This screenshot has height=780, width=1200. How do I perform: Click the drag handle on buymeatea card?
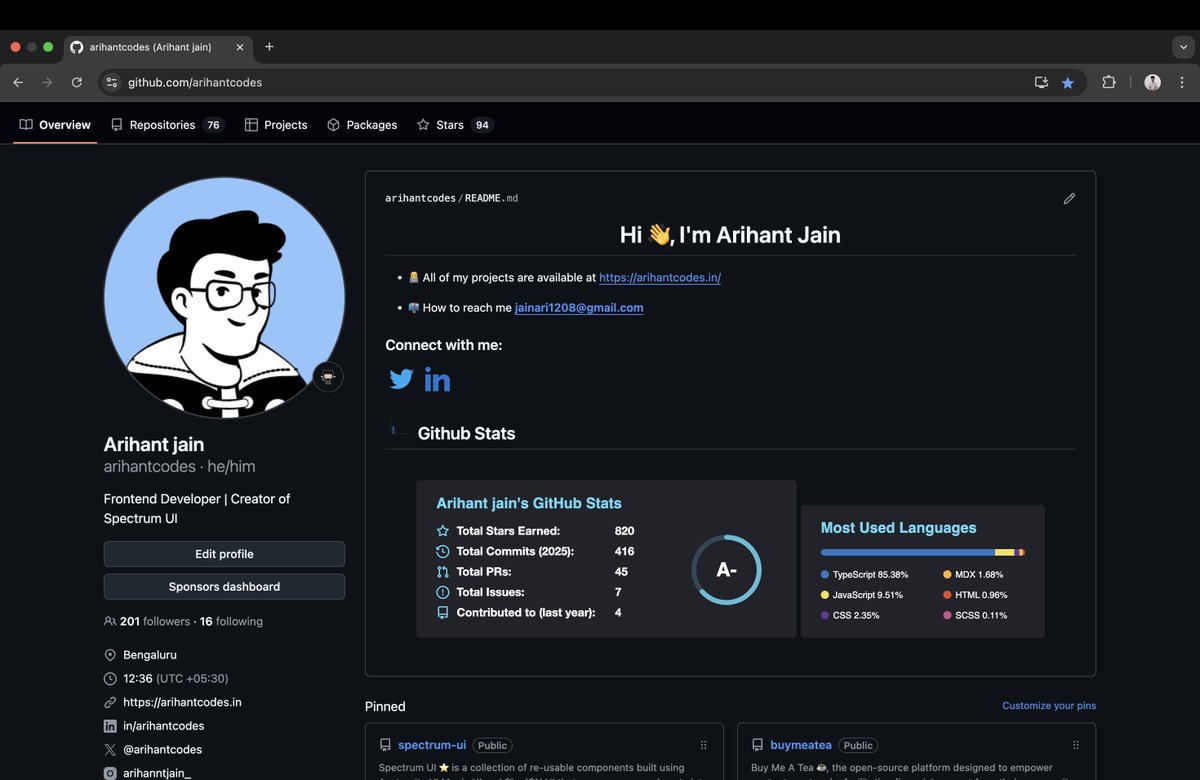point(1076,745)
